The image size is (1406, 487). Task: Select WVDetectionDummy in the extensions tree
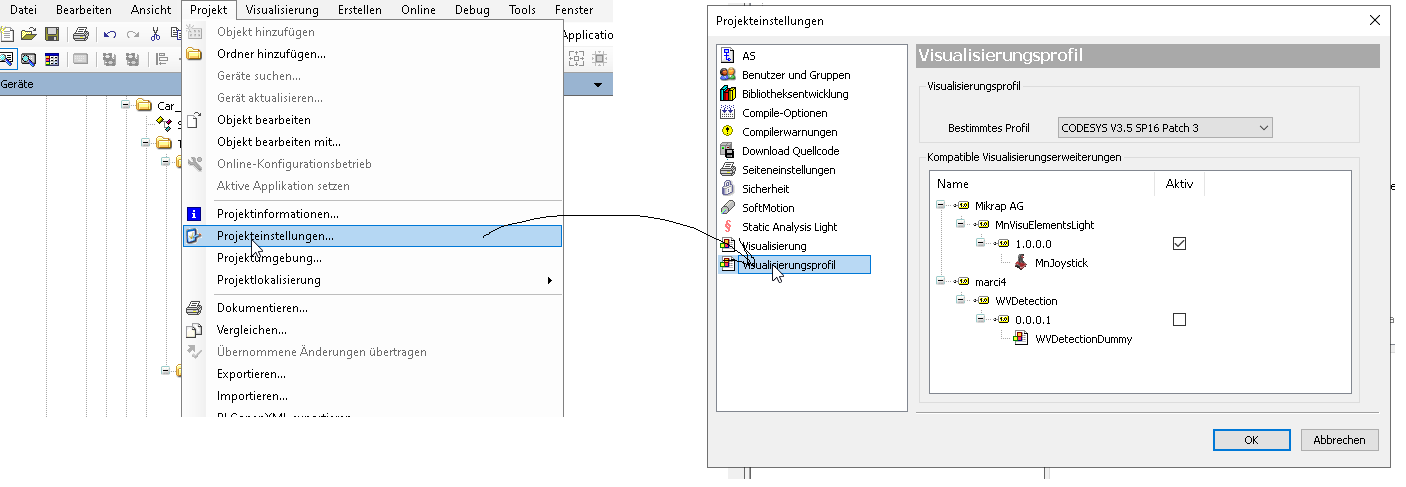tap(1083, 339)
